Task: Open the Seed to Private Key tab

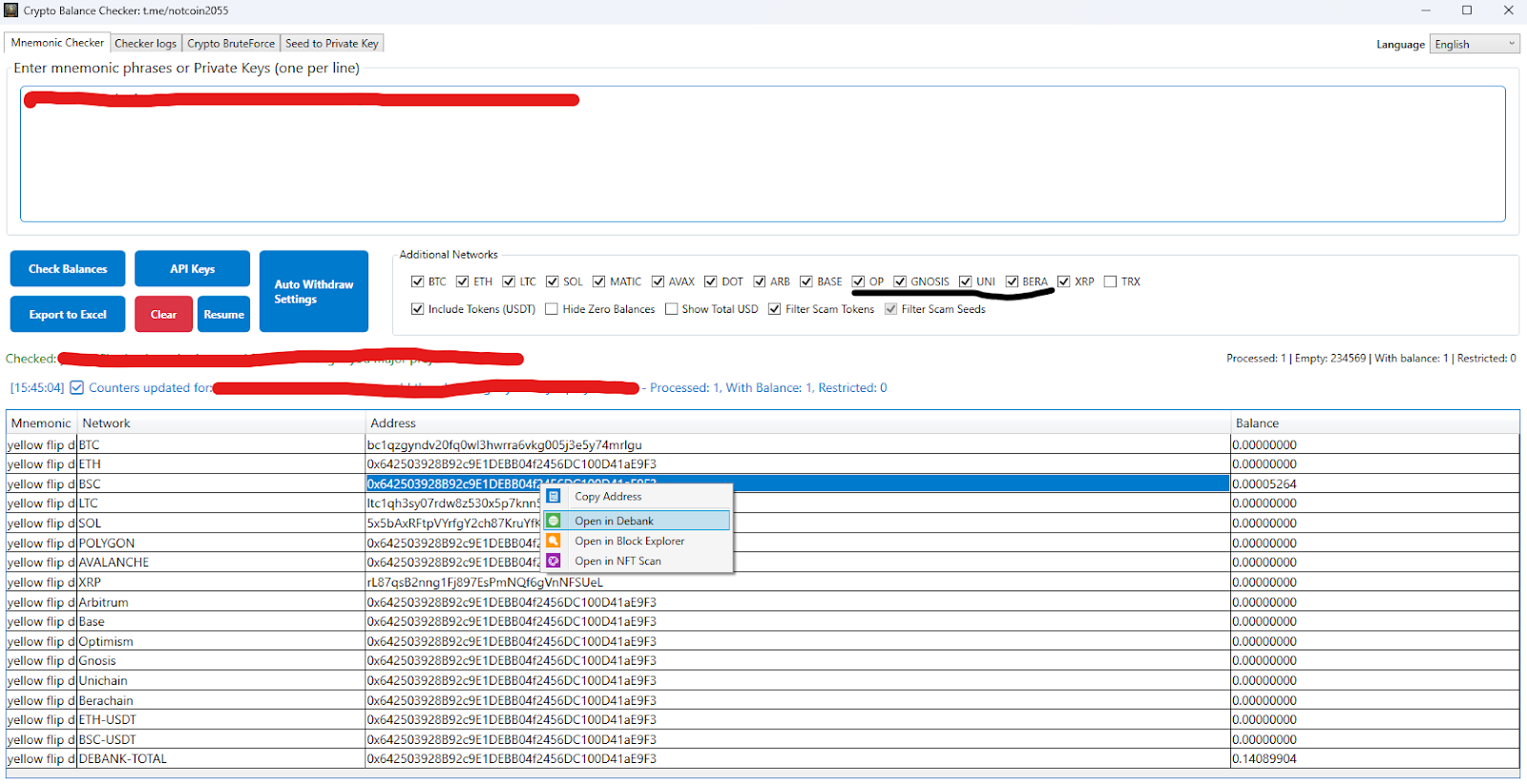Action: click(332, 44)
